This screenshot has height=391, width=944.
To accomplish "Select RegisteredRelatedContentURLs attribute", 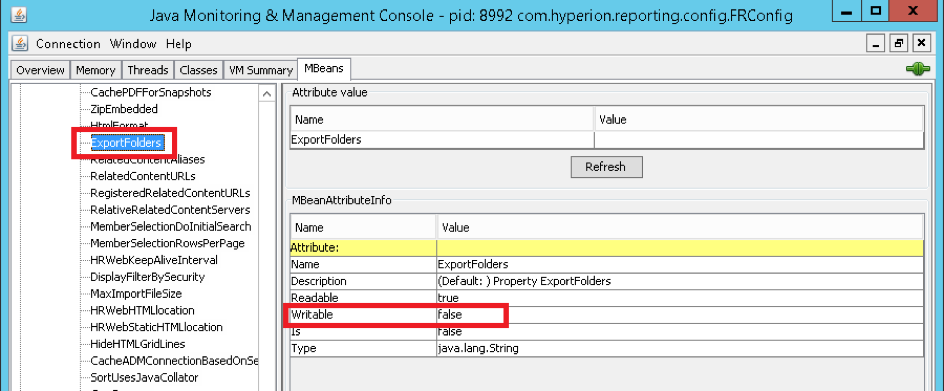I will (170, 193).
